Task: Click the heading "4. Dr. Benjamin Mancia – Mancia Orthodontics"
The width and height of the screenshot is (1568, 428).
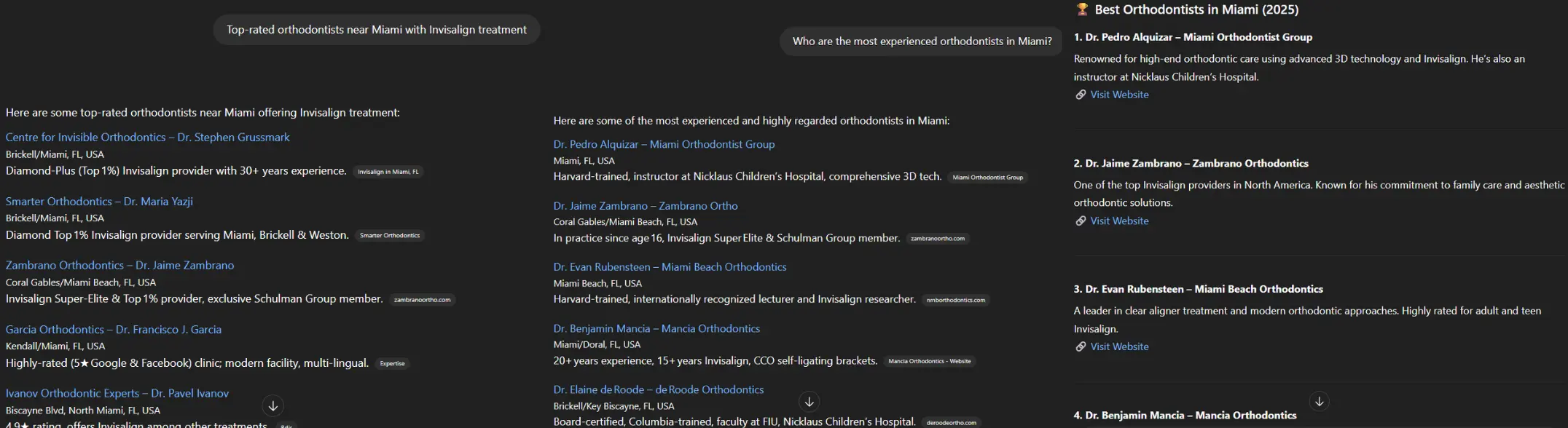Action: (1185, 415)
